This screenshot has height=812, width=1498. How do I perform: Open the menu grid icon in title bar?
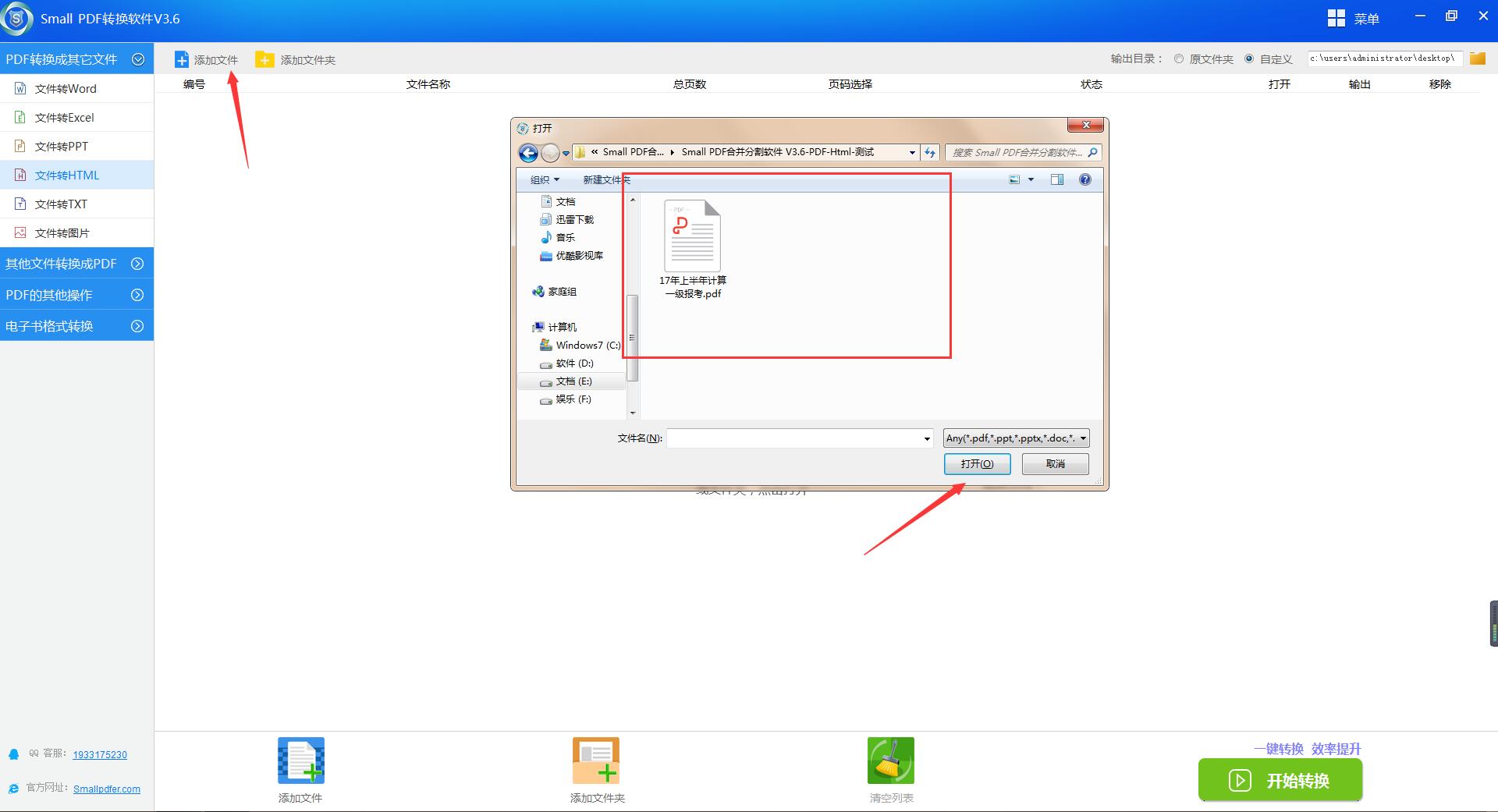1336,18
